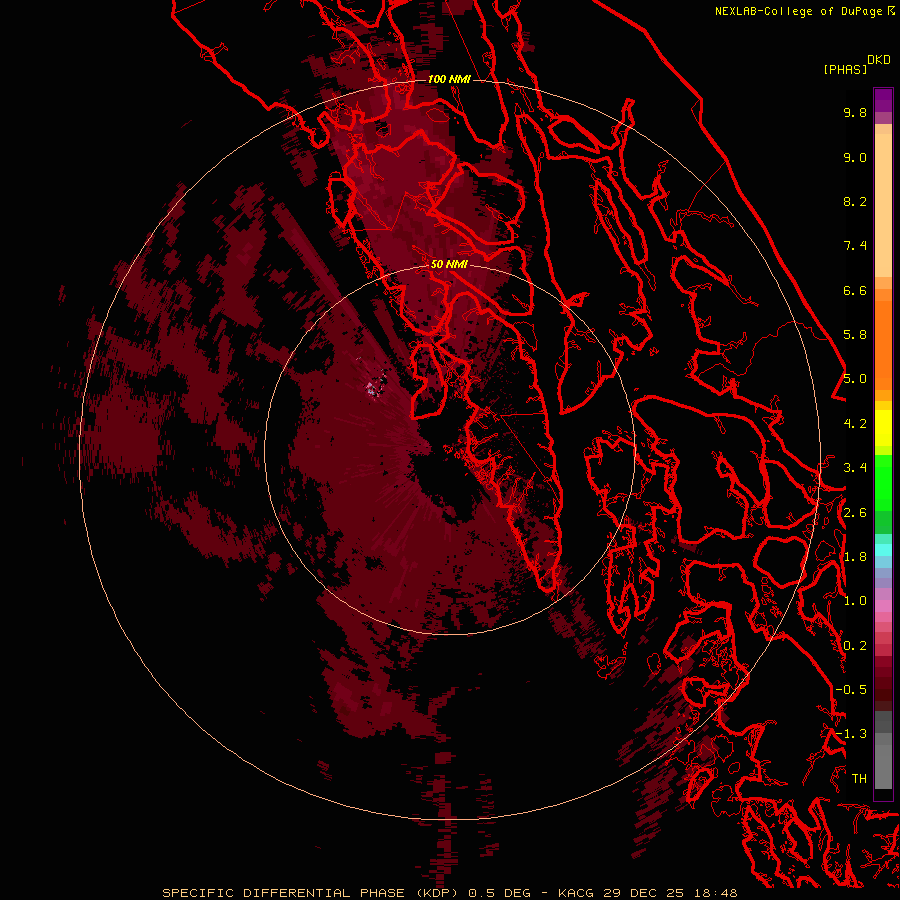The width and height of the screenshot is (900, 900).
Task: Click the 1.0 value on the color scale
Action: click(x=855, y=601)
